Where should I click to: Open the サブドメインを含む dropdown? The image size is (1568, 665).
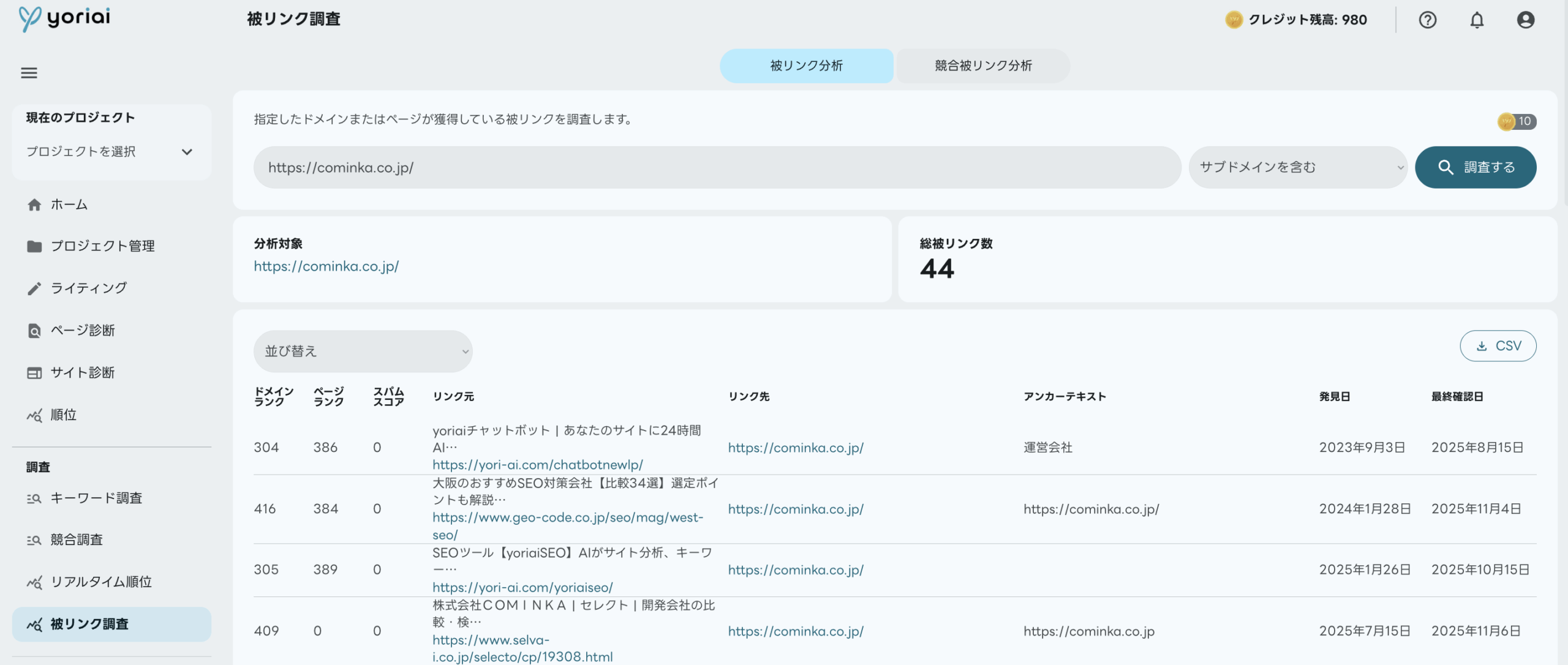pos(1297,167)
